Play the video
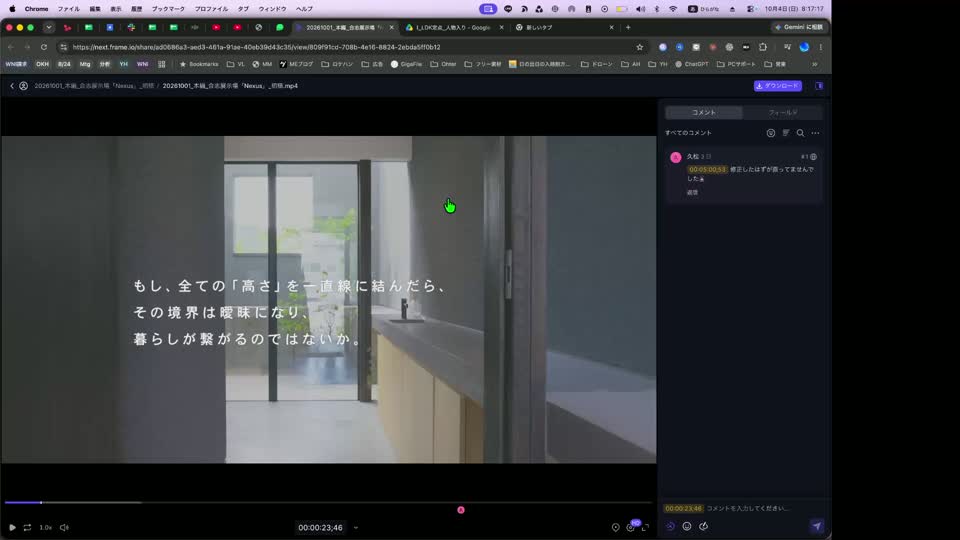960x540 pixels. pyautogui.click(x=12, y=527)
